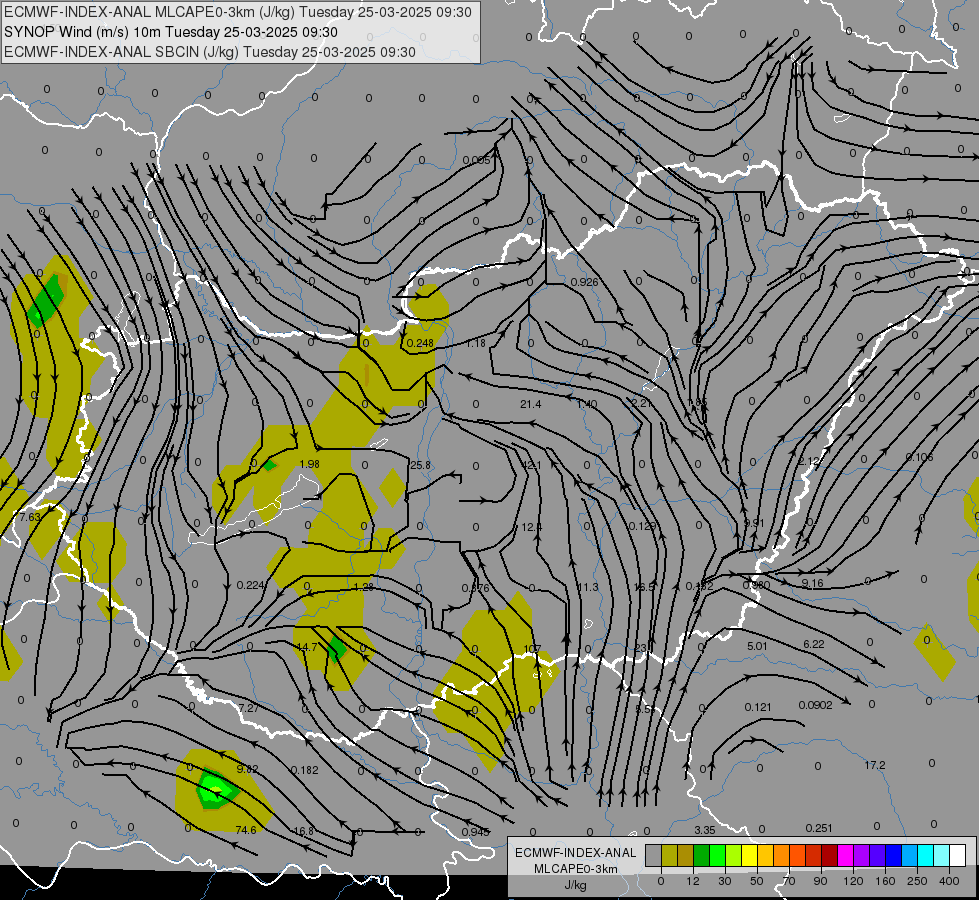
Task: Pick the dark green legend swatch
Action: pyautogui.click(x=701, y=855)
